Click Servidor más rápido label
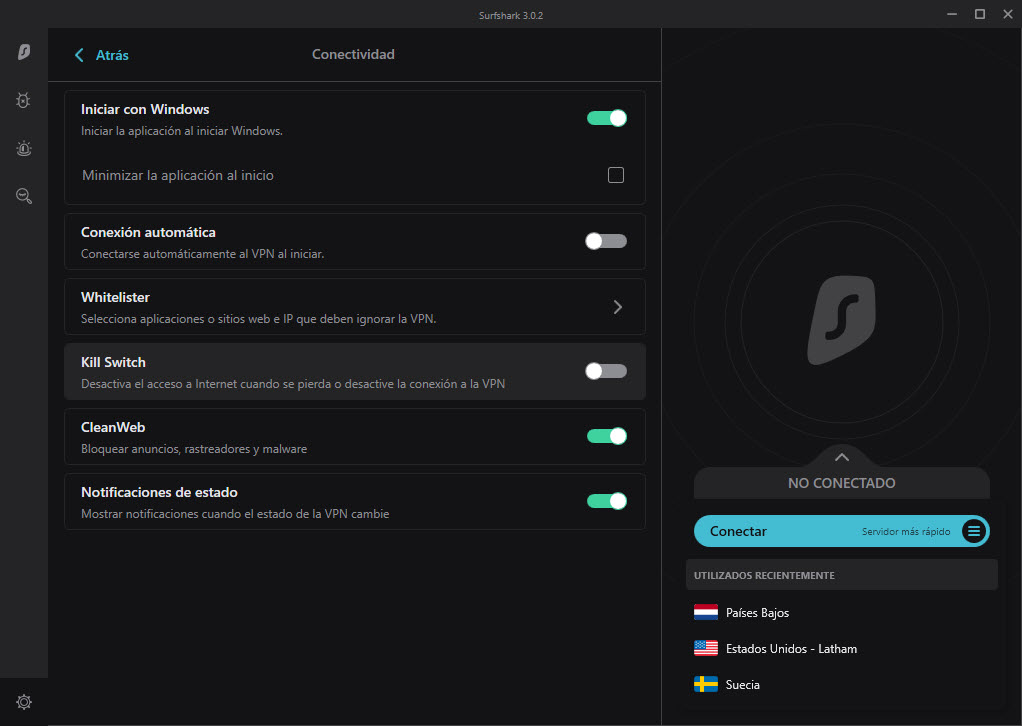This screenshot has height=726, width=1022. tap(906, 532)
